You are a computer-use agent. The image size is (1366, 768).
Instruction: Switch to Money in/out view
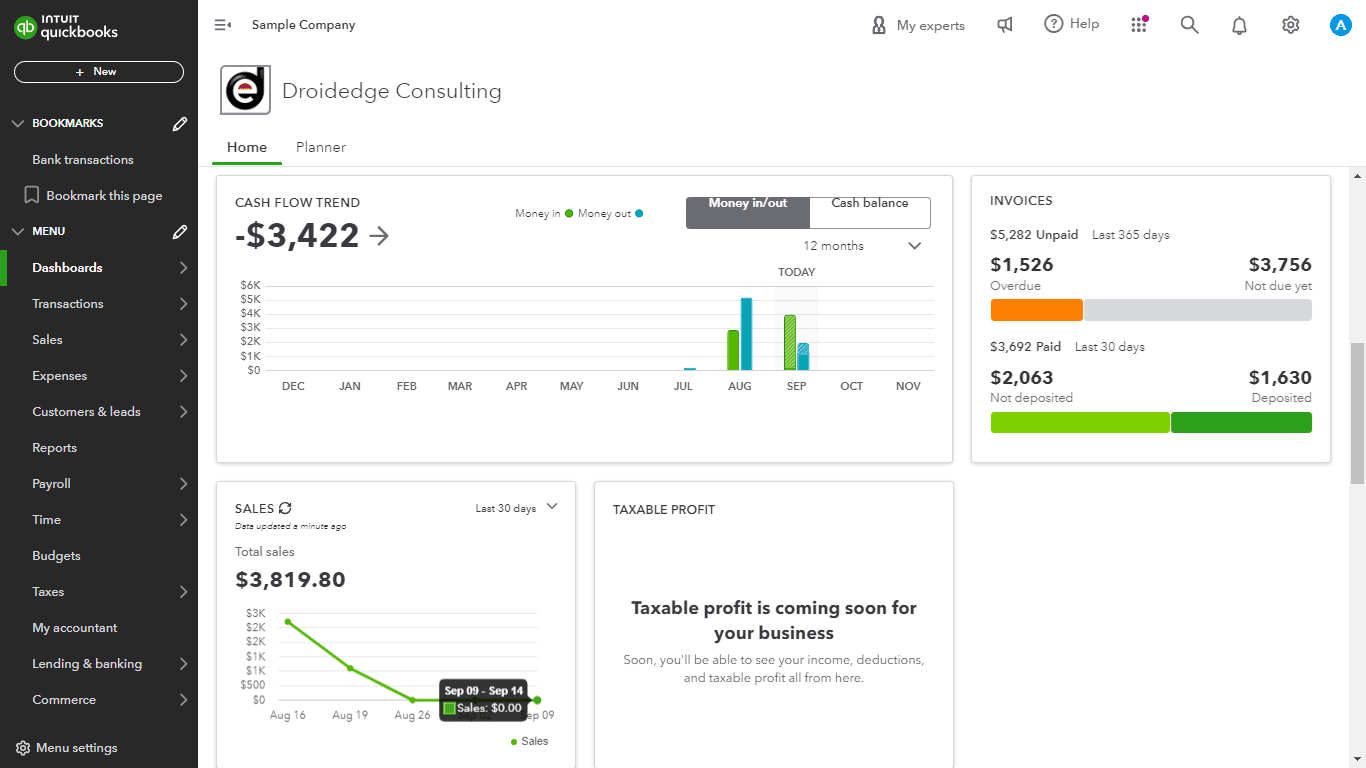747,212
